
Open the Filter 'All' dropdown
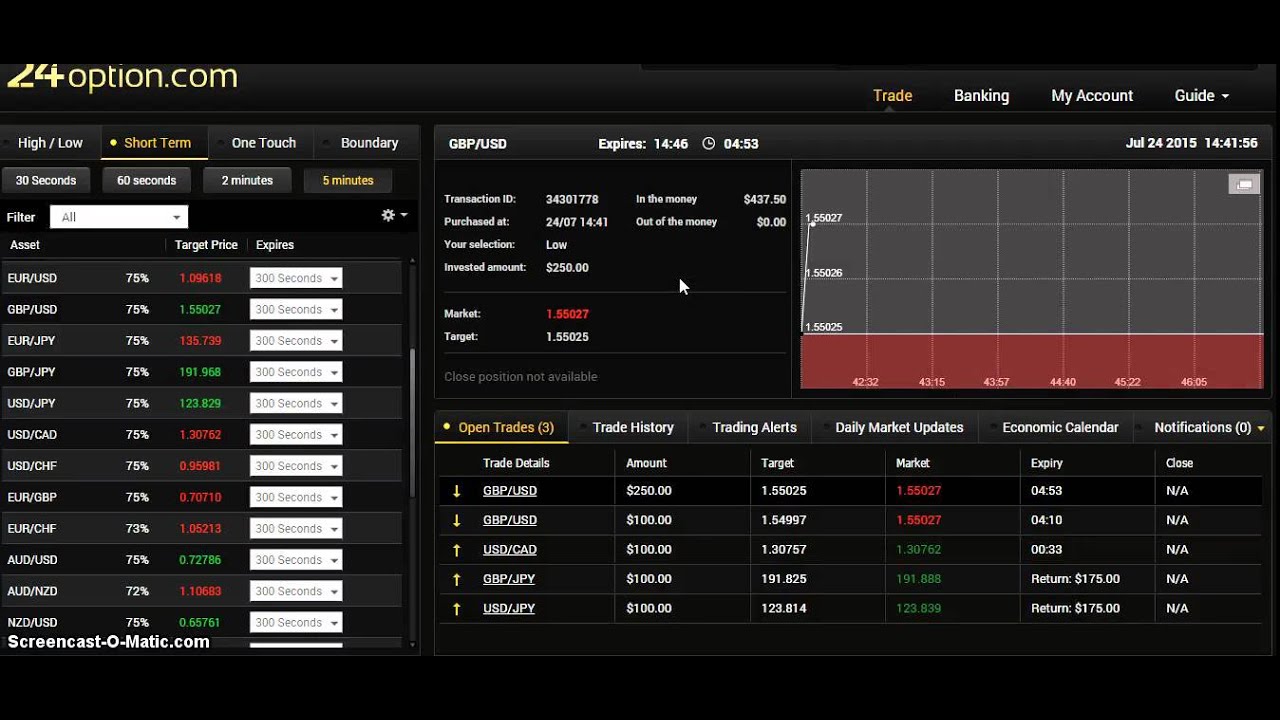[119, 217]
